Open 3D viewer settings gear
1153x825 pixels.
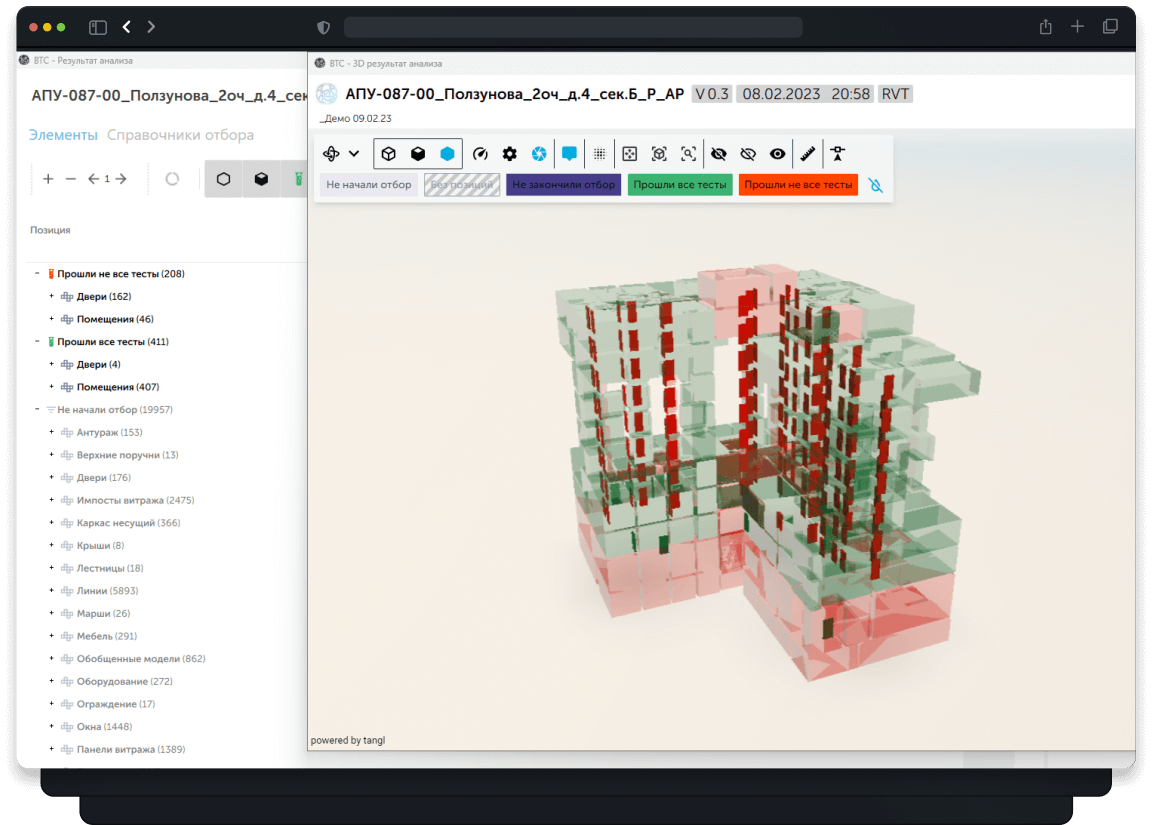click(x=510, y=154)
